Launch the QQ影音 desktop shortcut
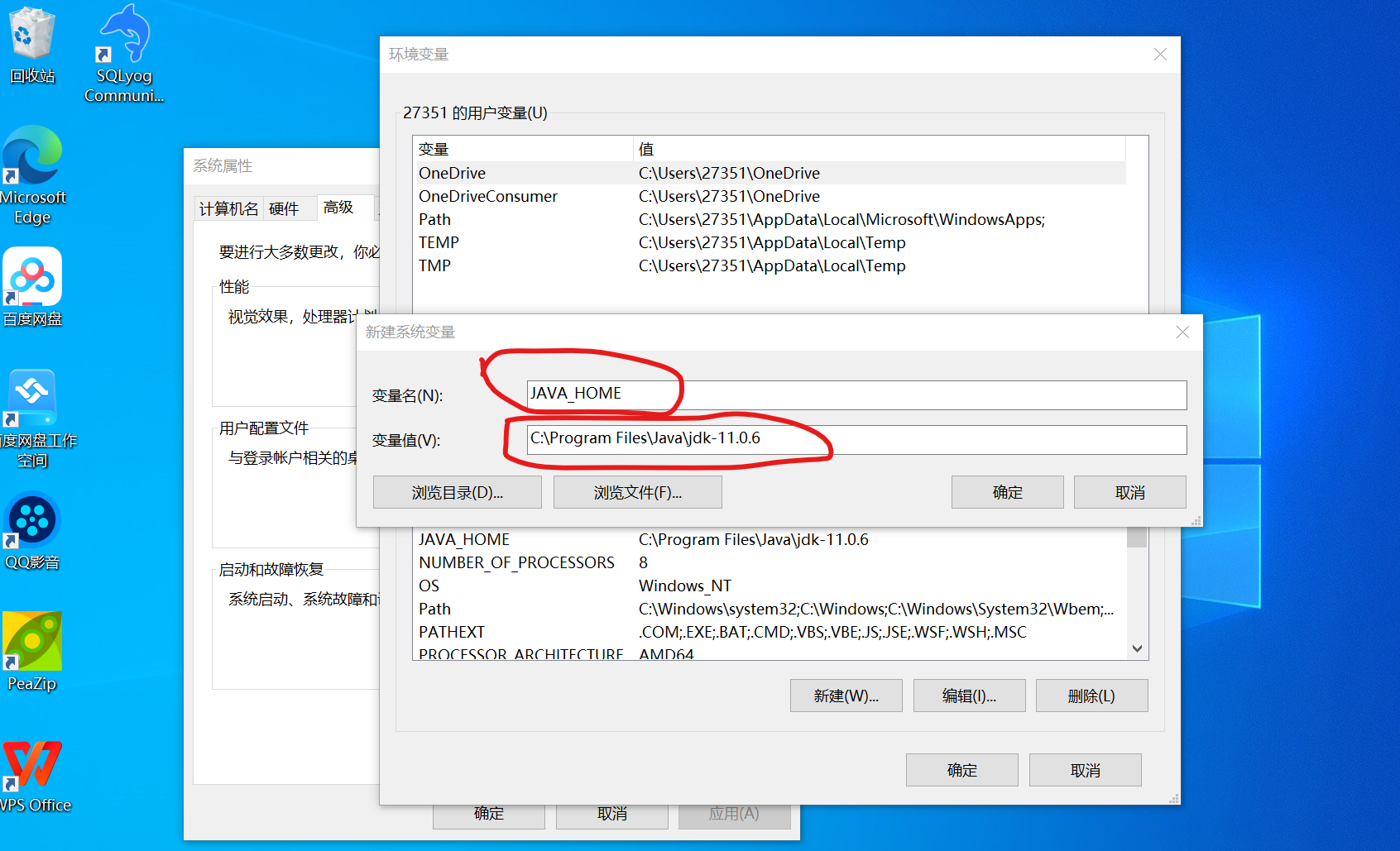 [32, 531]
